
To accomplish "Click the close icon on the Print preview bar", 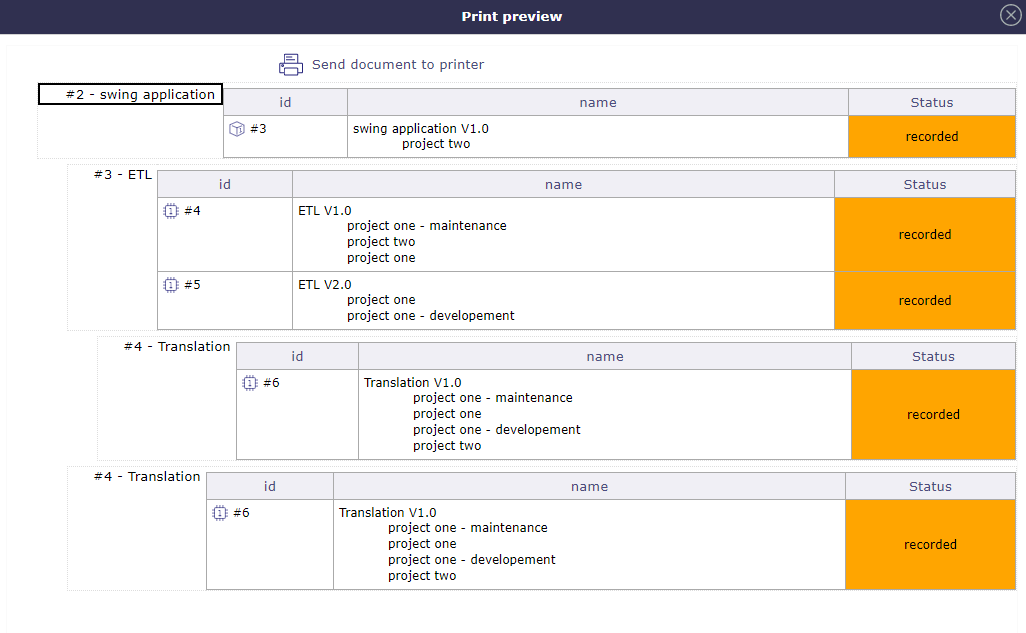I will 1009,15.
